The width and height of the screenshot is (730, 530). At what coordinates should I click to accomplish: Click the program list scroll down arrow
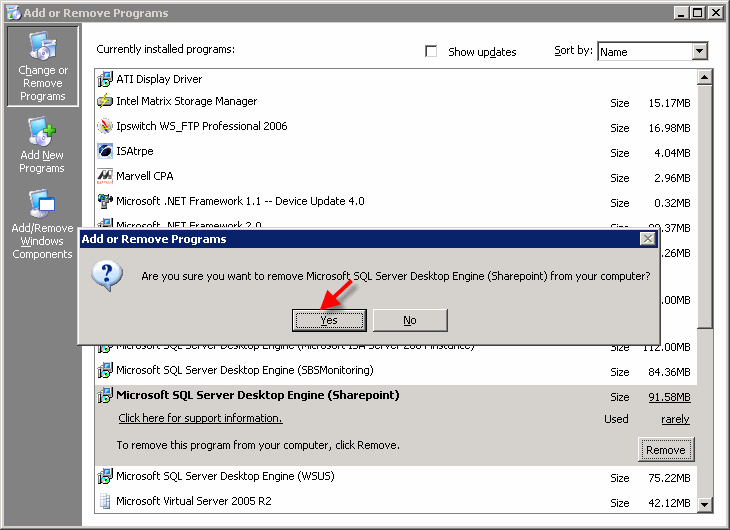tap(704, 504)
